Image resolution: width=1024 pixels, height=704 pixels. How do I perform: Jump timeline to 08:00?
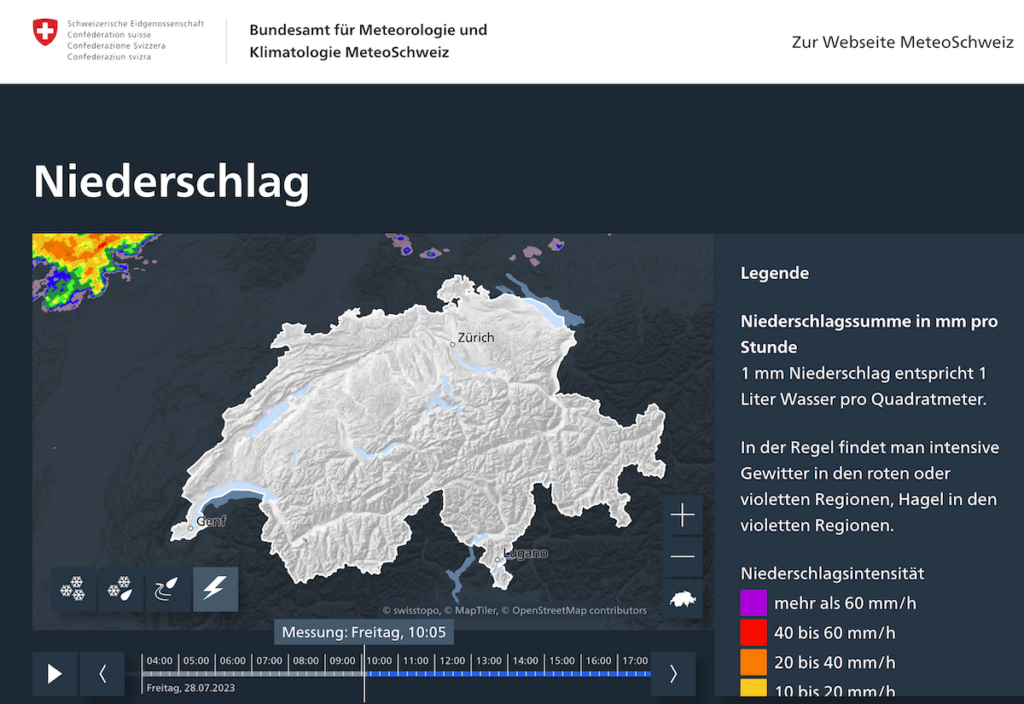306,661
